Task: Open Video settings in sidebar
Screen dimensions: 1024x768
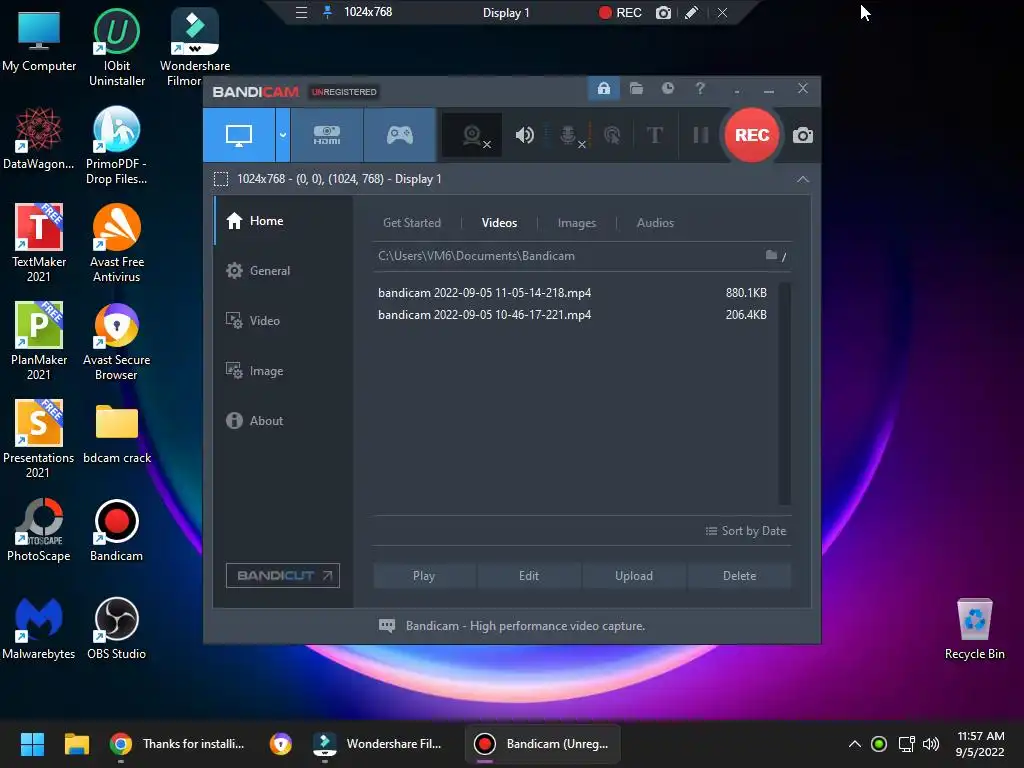Action: pyautogui.click(x=283, y=321)
